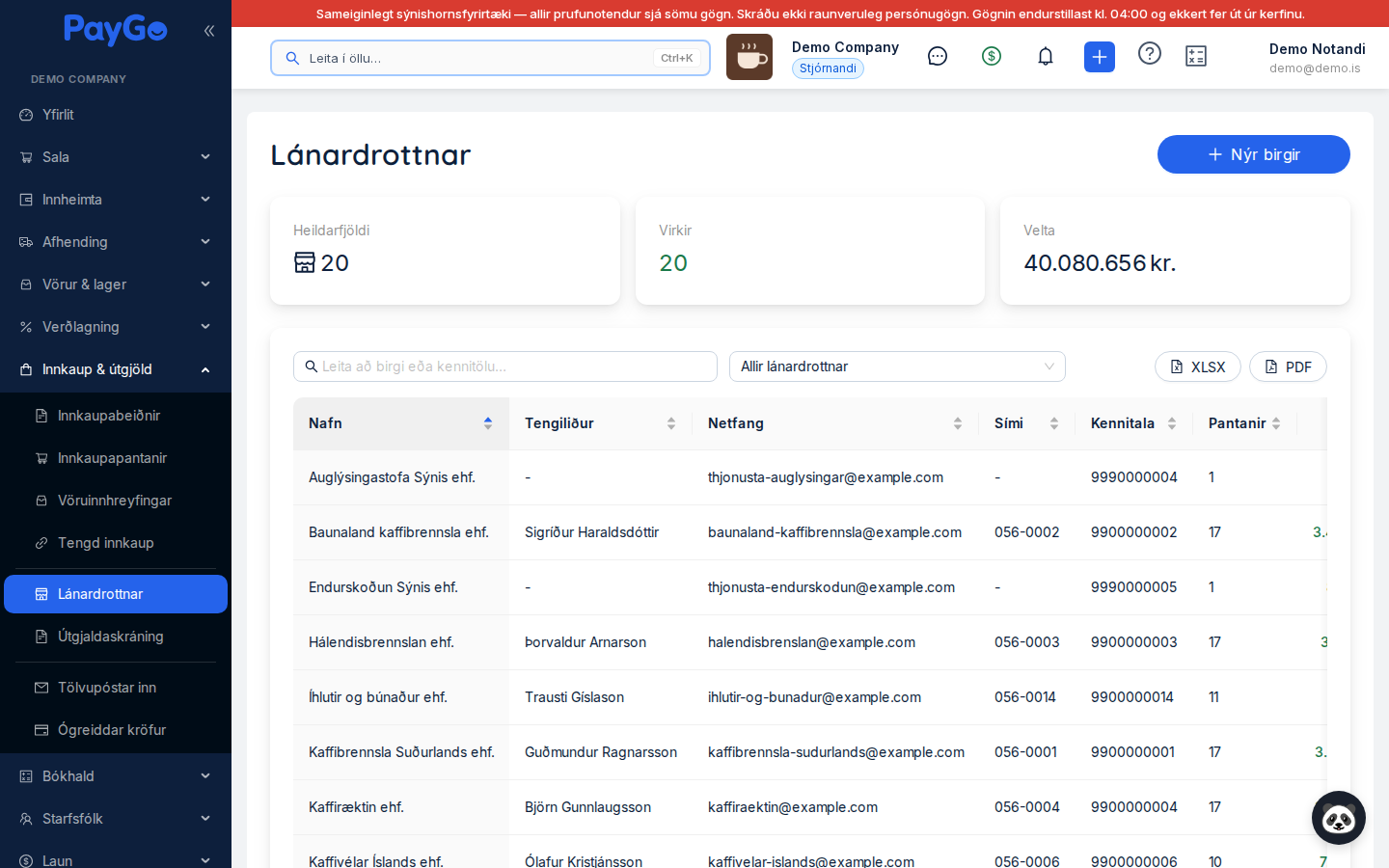Open Tengd innkaup in the sidebar
This screenshot has width=1389, height=868.
click(x=116, y=543)
